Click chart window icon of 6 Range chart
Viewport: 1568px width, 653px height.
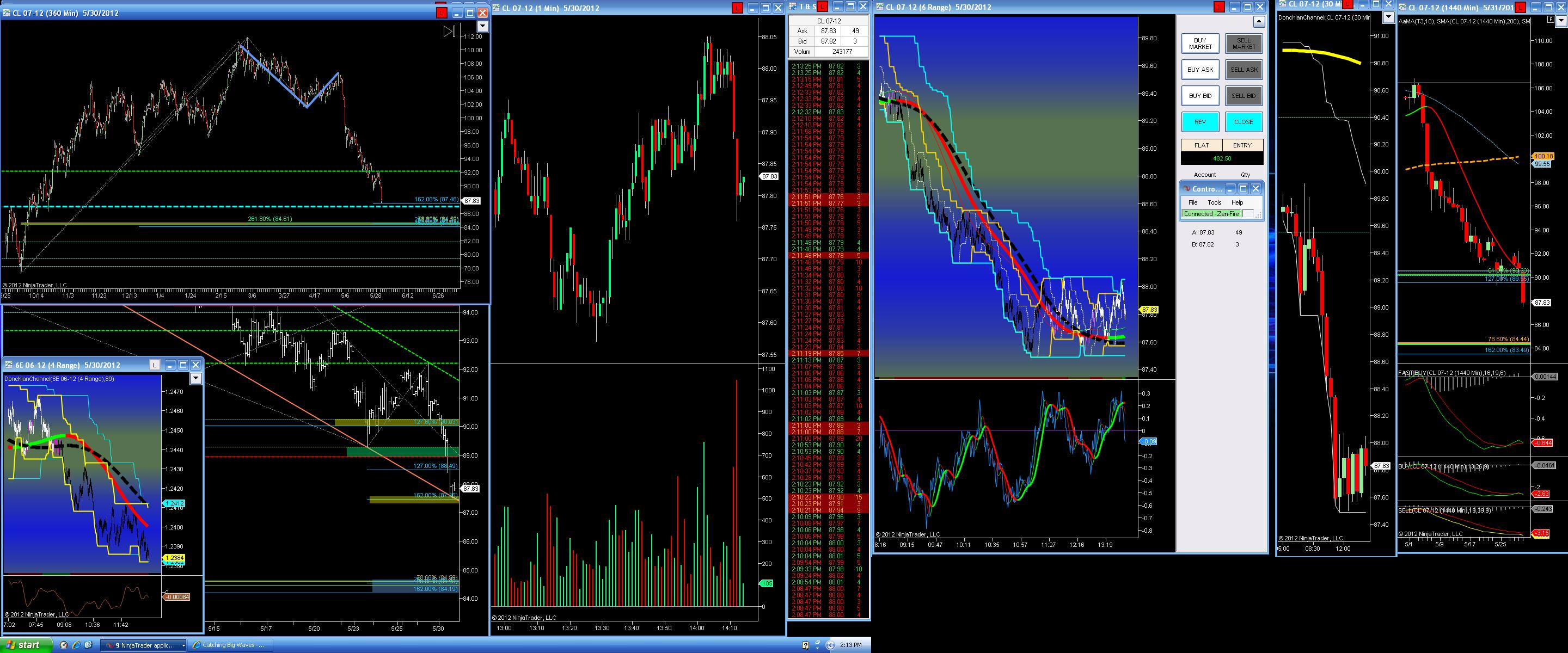[880, 7]
